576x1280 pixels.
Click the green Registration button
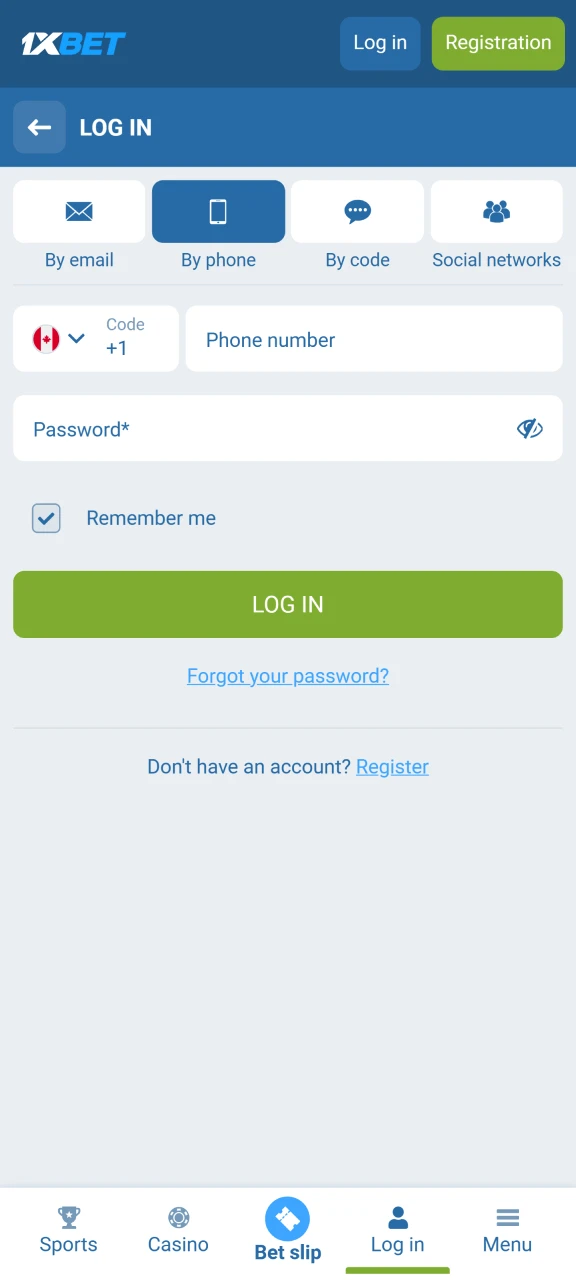[497, 43]
